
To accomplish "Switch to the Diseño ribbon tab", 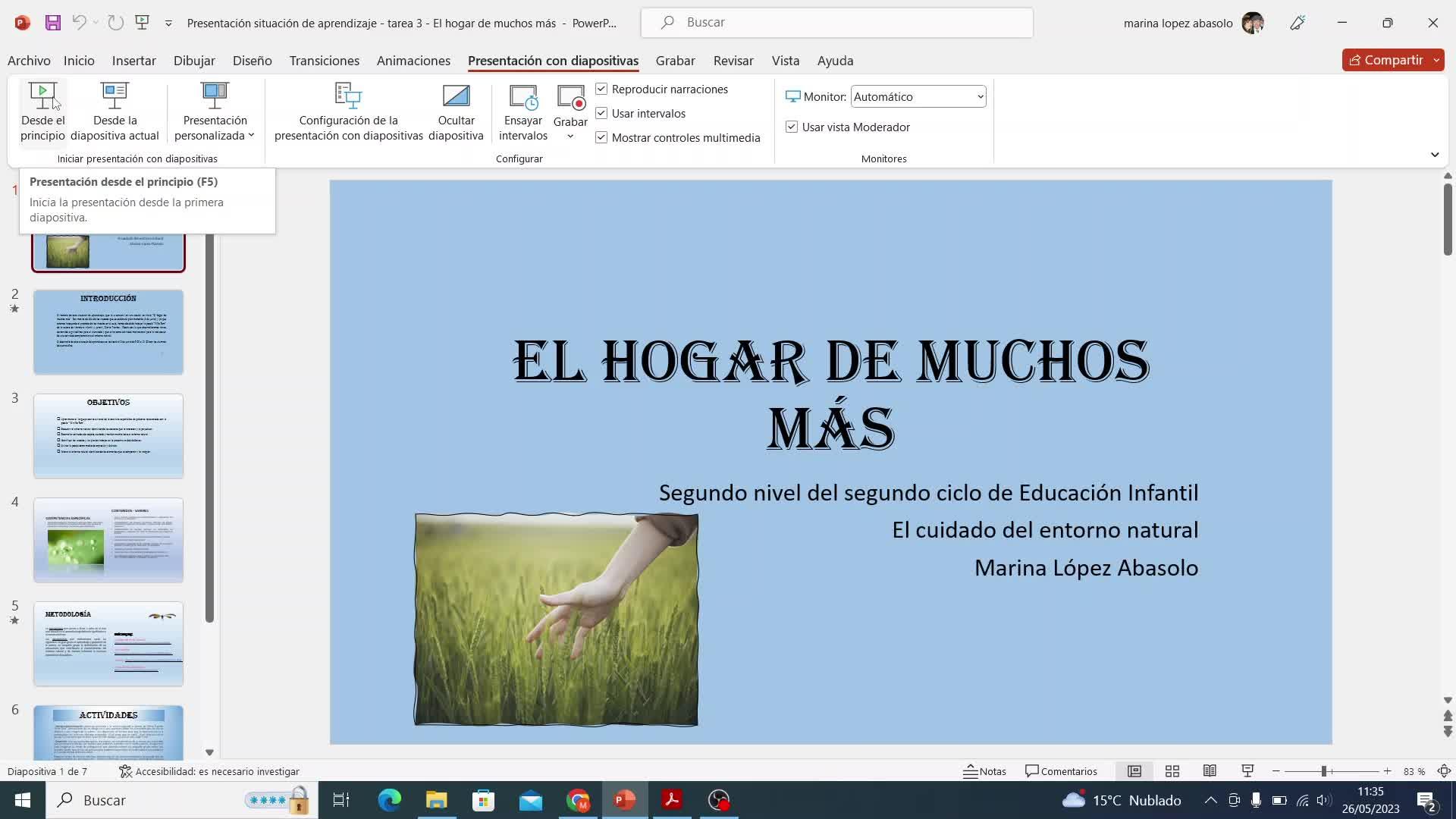I will tap(252, 61).
